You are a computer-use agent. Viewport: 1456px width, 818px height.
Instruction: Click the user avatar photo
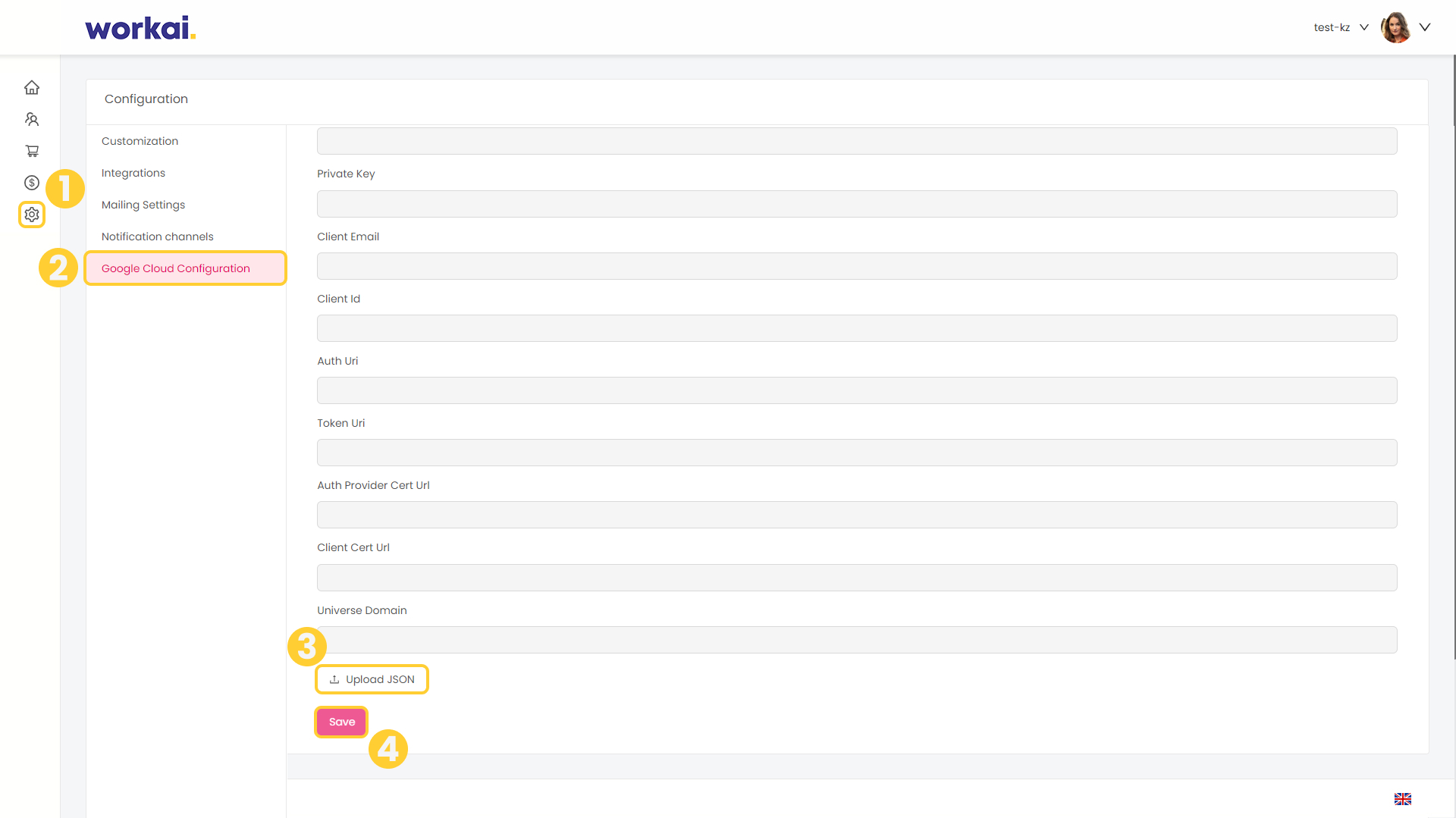pyautogui.click(x=1395, y=27)
